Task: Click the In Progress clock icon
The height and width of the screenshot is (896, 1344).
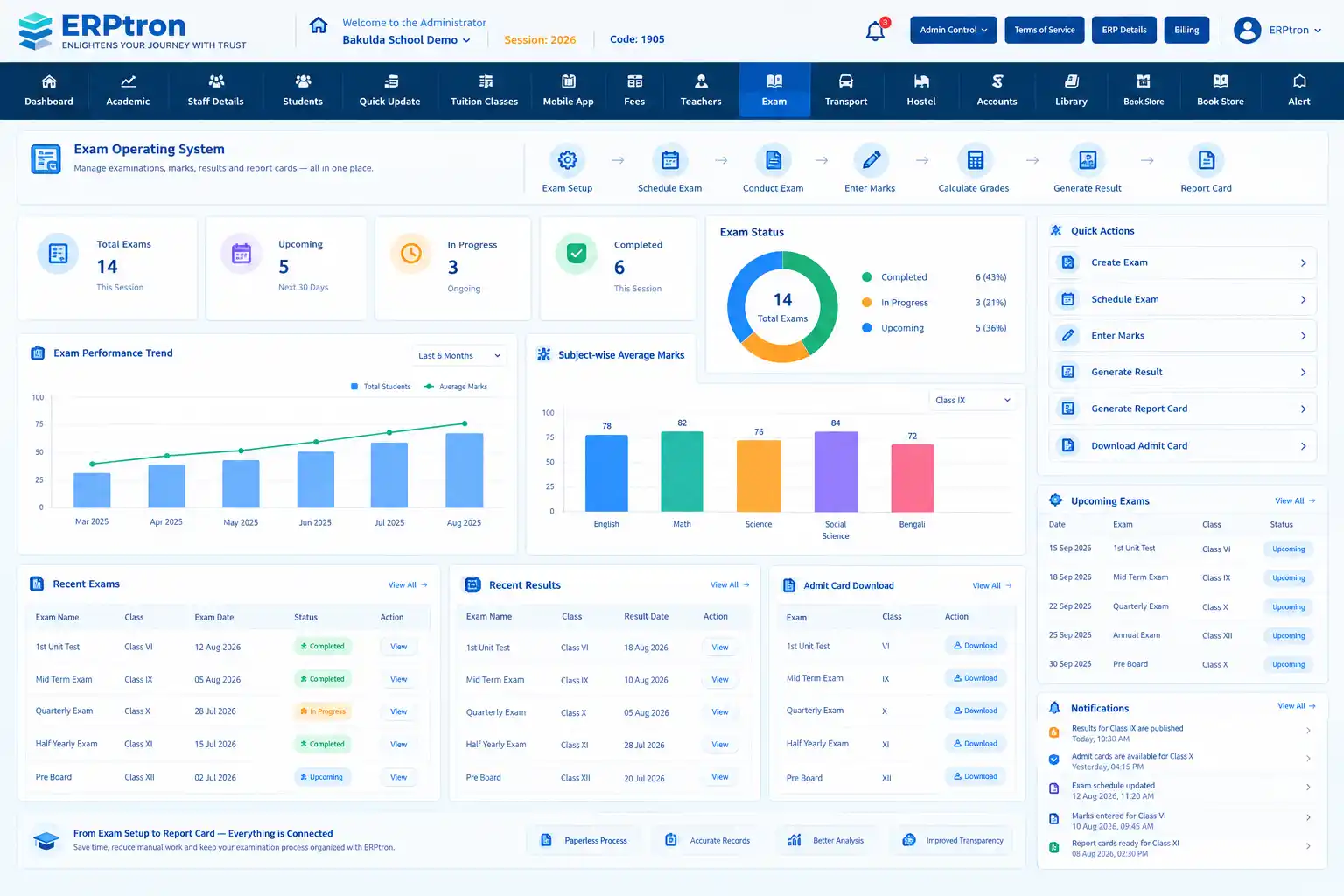Action: pyautogui.click(x=410, y=254)
